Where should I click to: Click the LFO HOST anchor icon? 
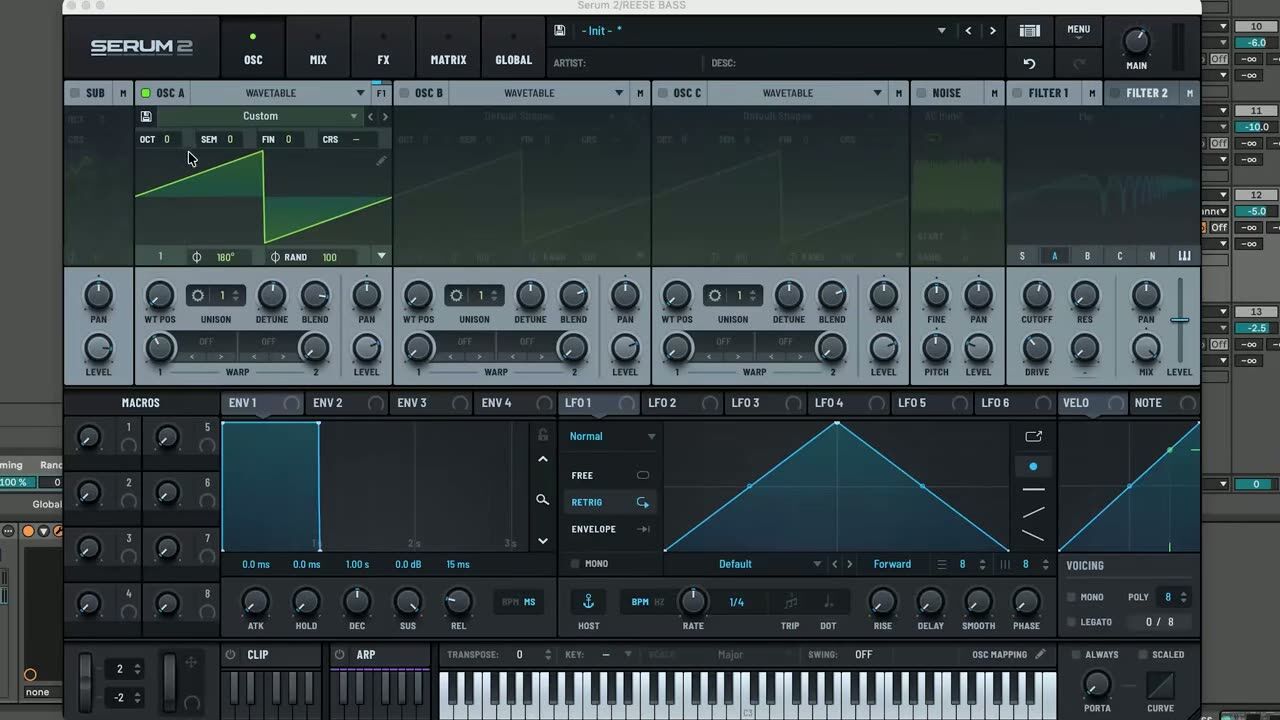tap(589, 601)
